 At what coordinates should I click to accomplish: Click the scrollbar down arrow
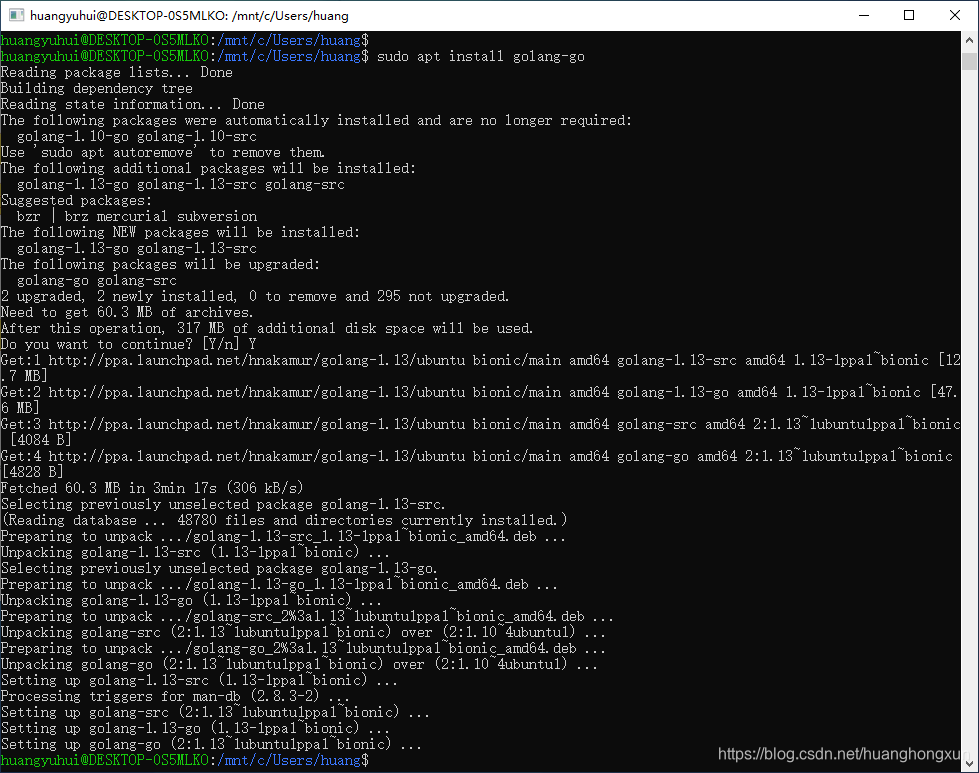(x=969, y=763)
